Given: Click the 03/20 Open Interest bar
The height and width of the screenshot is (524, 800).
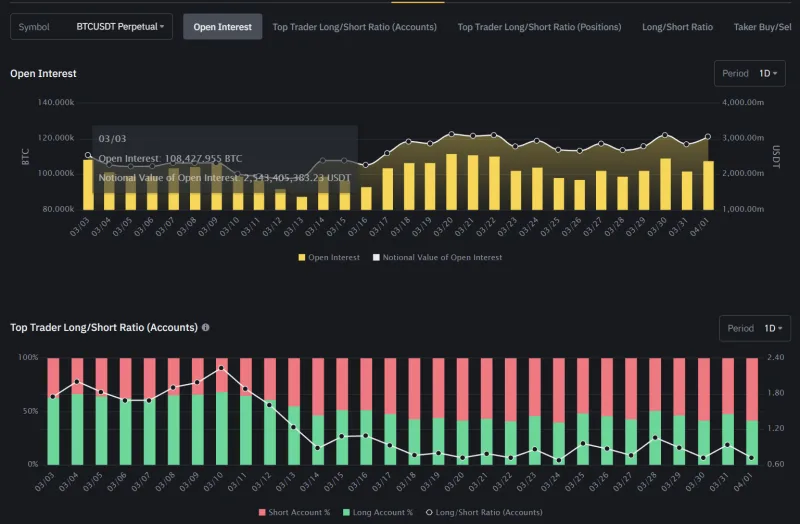Looking at the screenshot, I should click(451, 181).
